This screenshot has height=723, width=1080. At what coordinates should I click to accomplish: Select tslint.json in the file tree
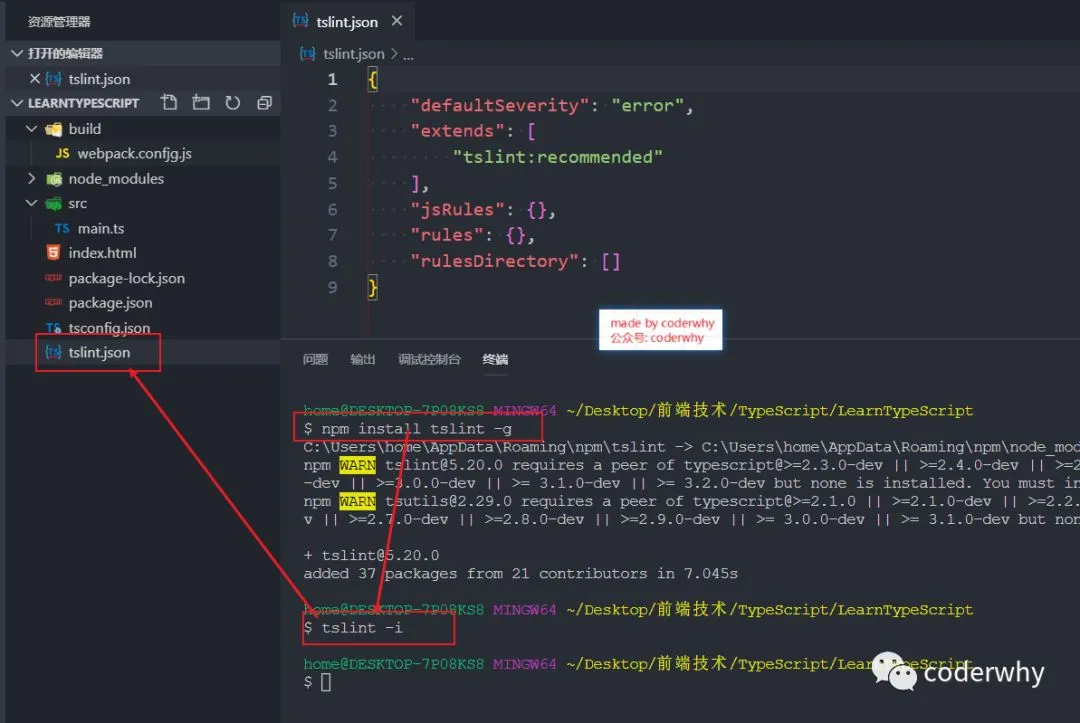coord(99,353)
